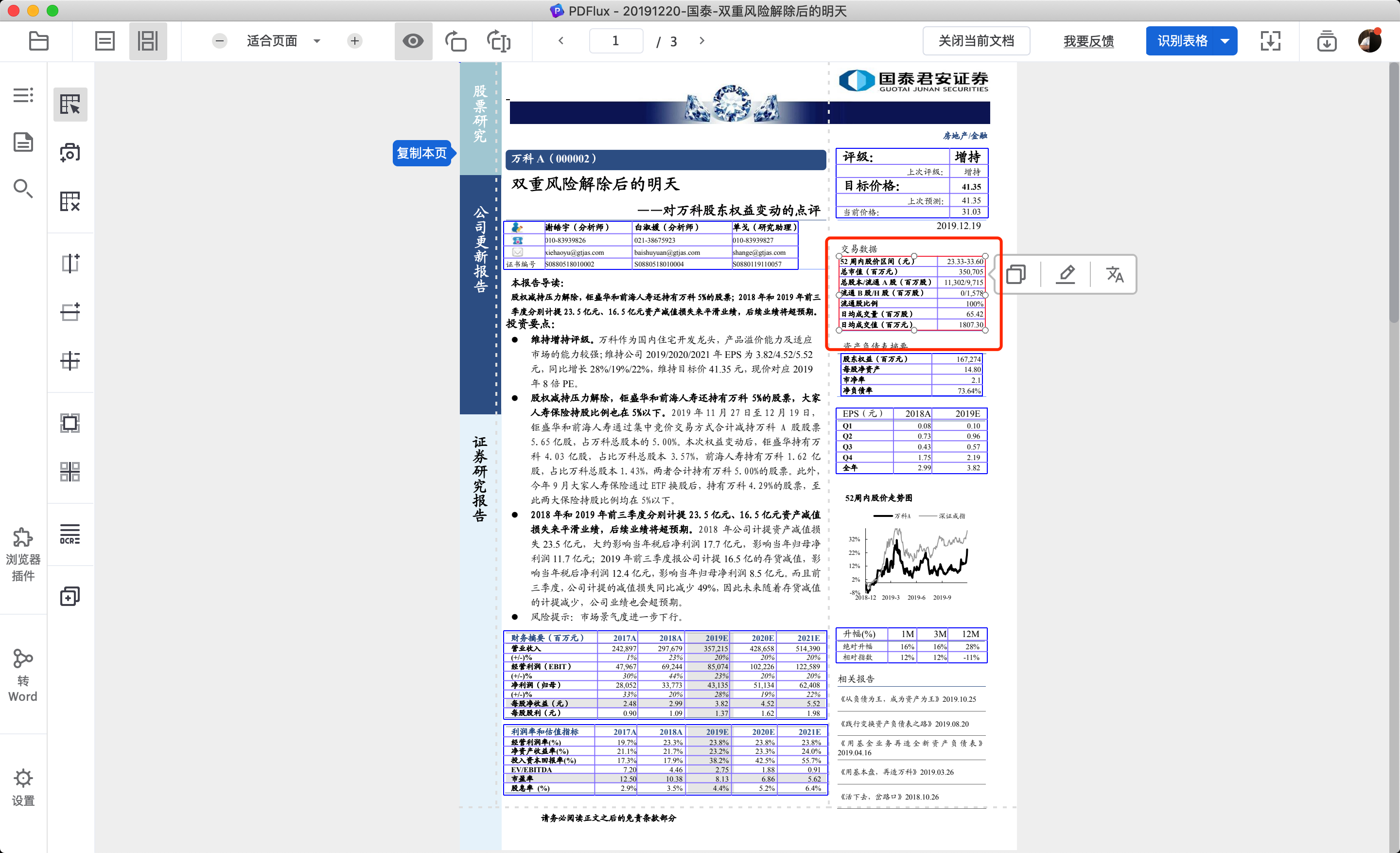The width and height of the screenshot is (1400, 853).
Task: Click the 万科 A（000002）title bar
Action: [x=666, y=159]
